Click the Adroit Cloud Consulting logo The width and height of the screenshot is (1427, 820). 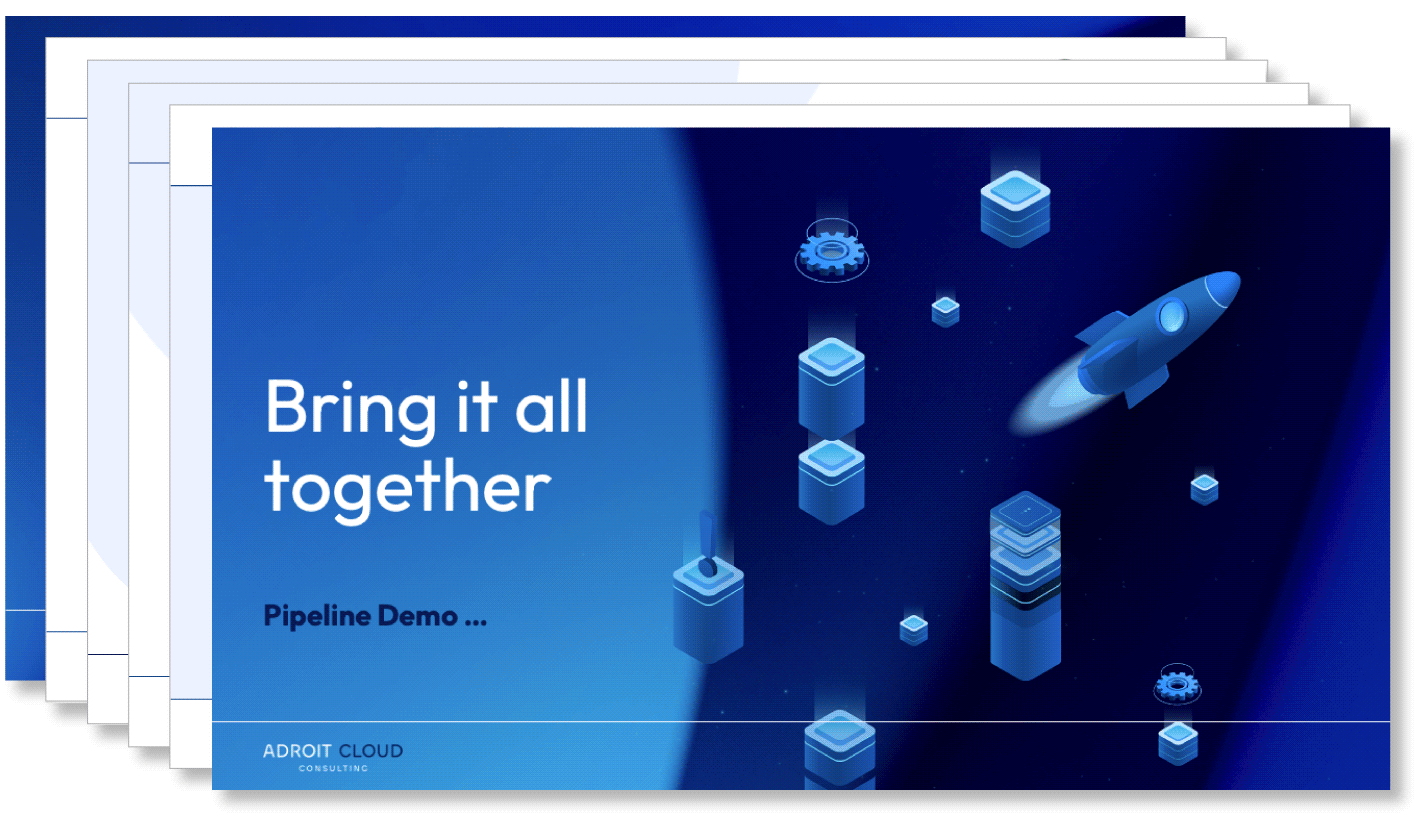click(x=333, y=756)
